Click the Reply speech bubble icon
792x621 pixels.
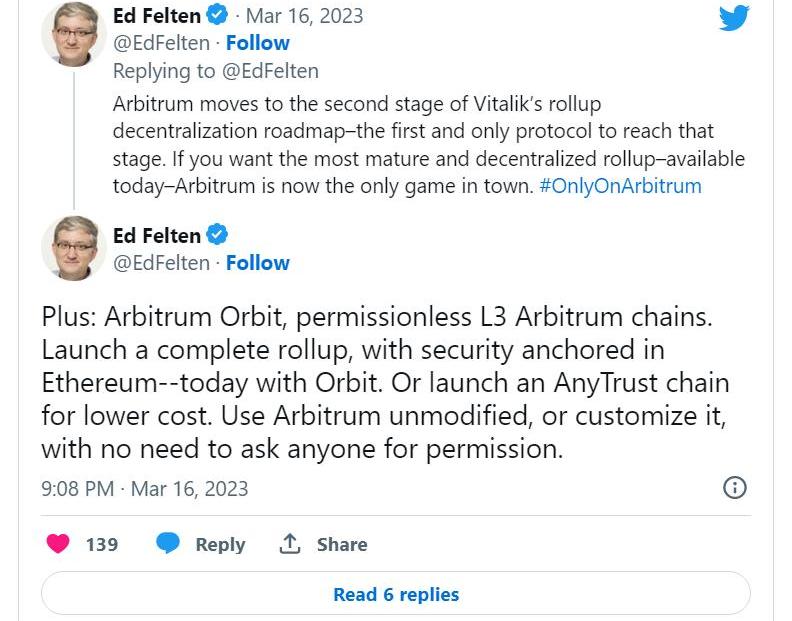pyautogui.click(x=168, y=544)
